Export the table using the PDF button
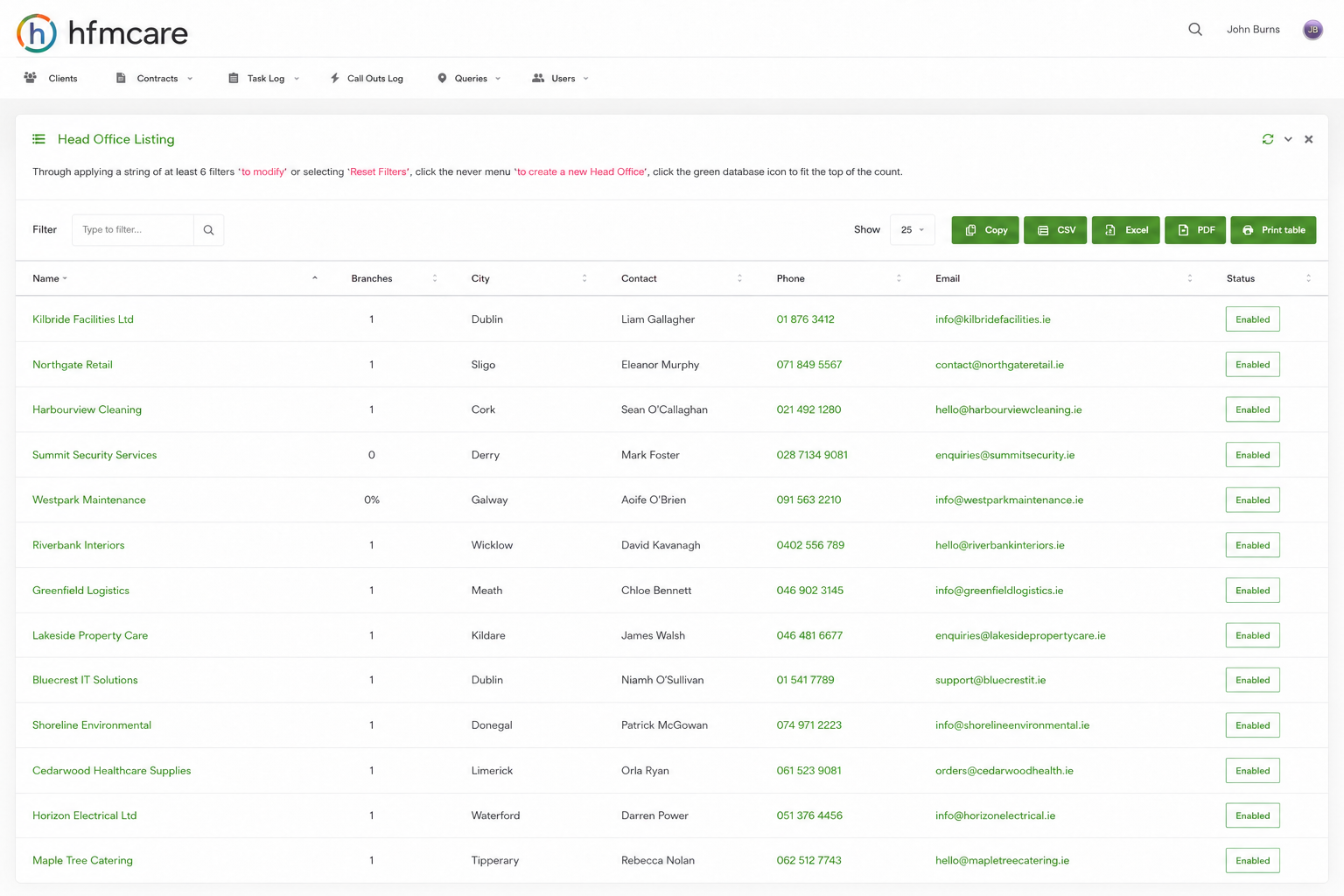Image resolution: width=1344 pixels, height=896 pixels. [x=1195, y=230]
